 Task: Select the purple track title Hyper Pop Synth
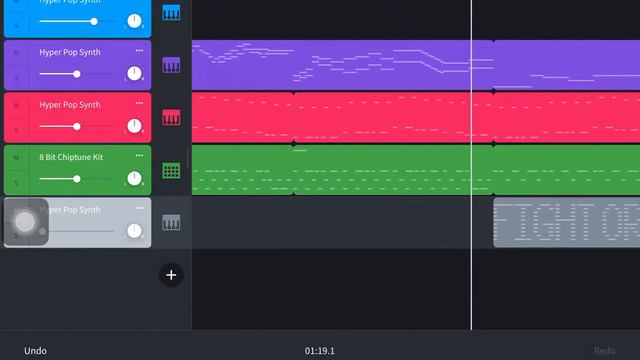coord(70,52)
